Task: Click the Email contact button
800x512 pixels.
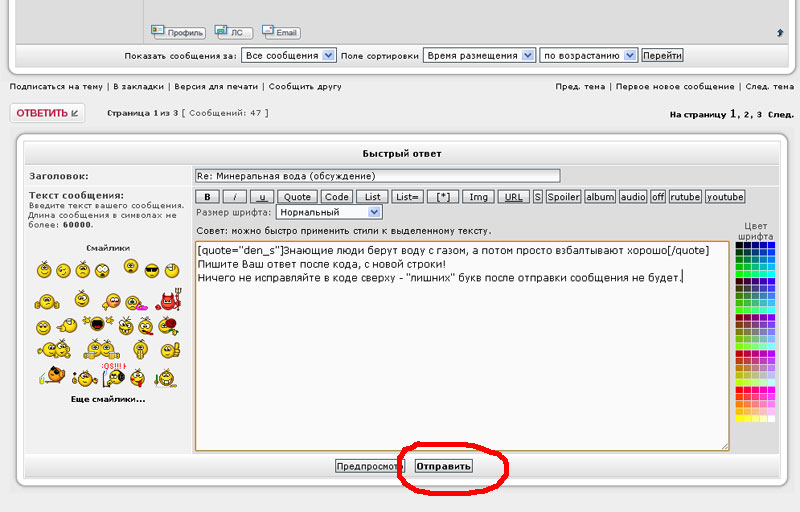Action: [280, 32]
